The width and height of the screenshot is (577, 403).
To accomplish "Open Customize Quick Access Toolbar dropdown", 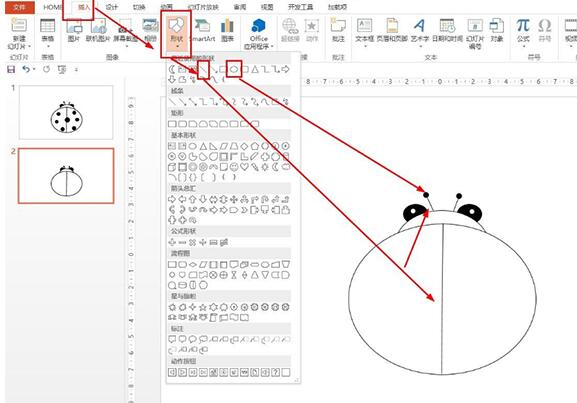I will click(x=76, y=69).
